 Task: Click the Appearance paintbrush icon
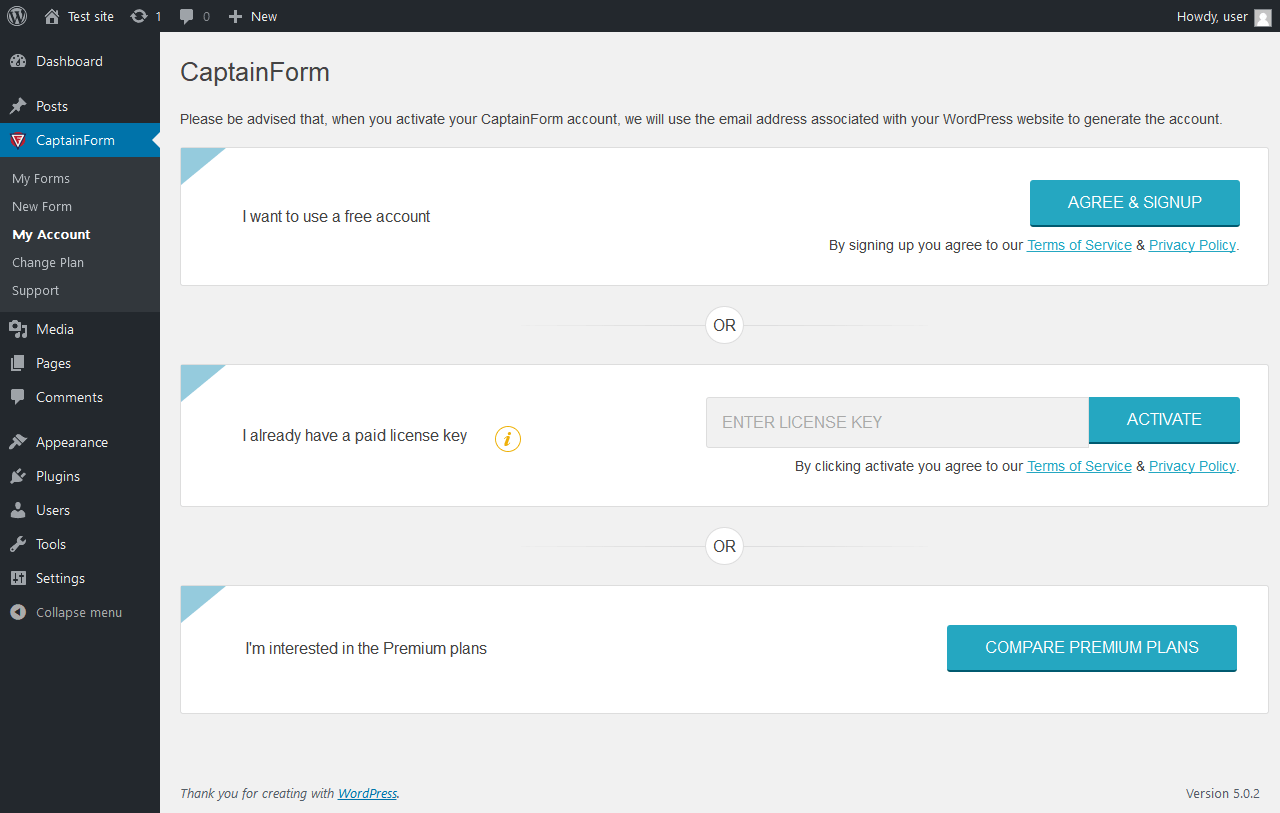coord(18,442)
